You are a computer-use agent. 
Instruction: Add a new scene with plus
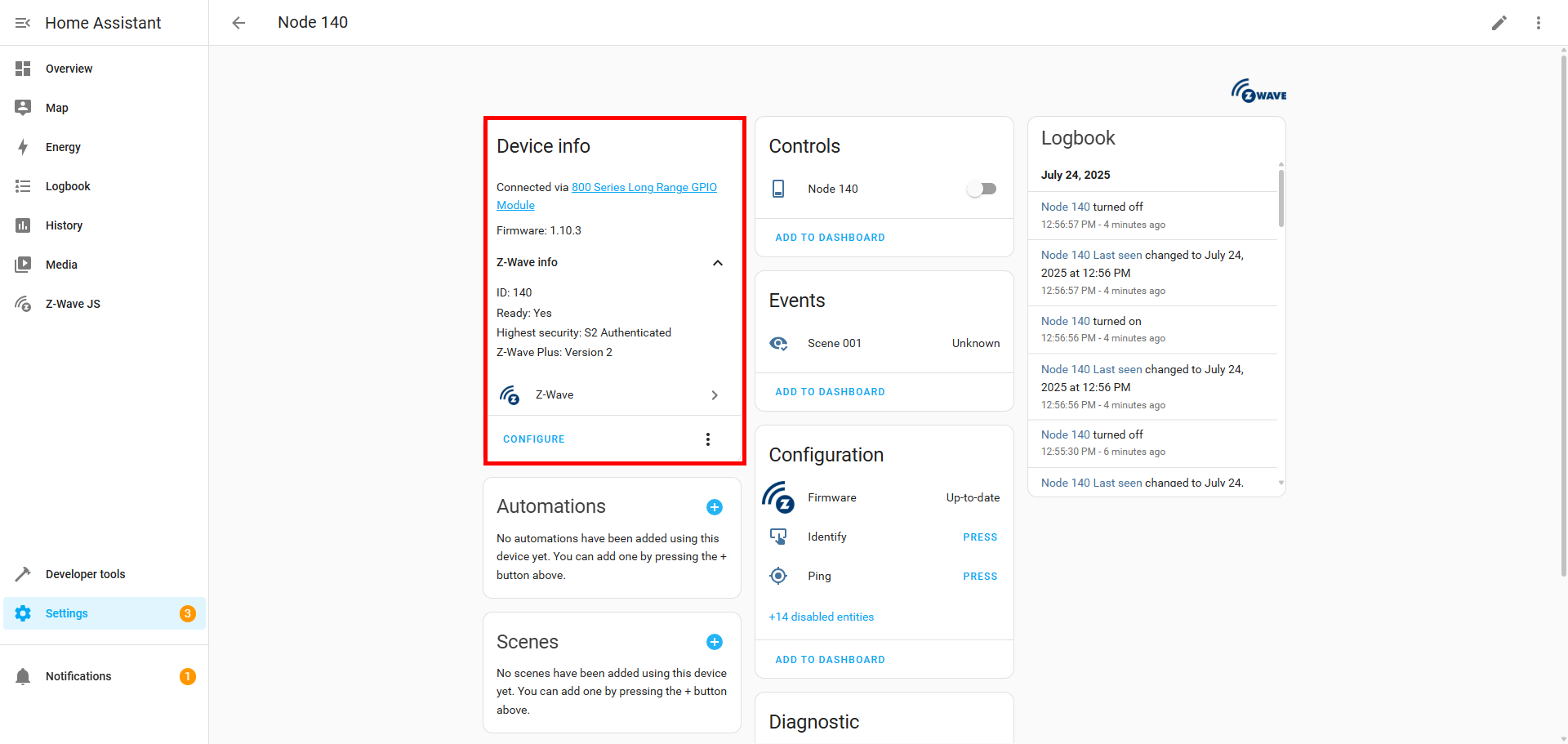tap(715, 642)
